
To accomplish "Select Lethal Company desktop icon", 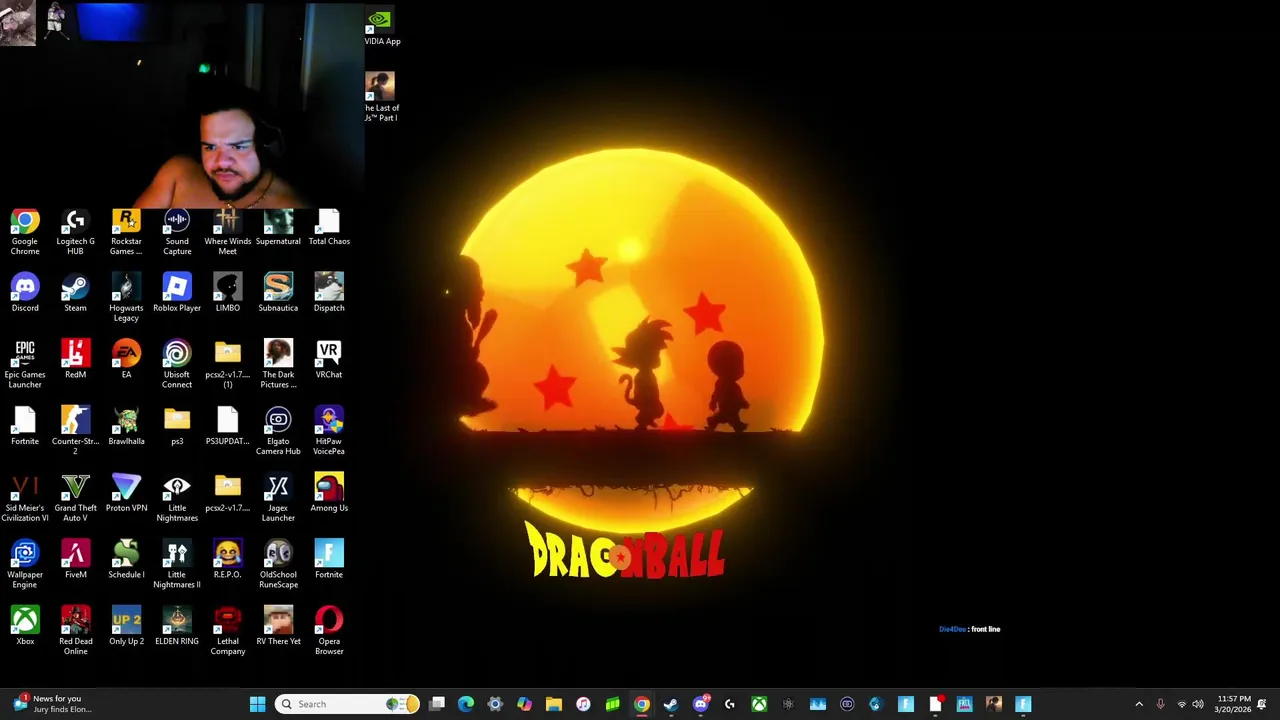I will pyautogui.click(x=227, y=632).
